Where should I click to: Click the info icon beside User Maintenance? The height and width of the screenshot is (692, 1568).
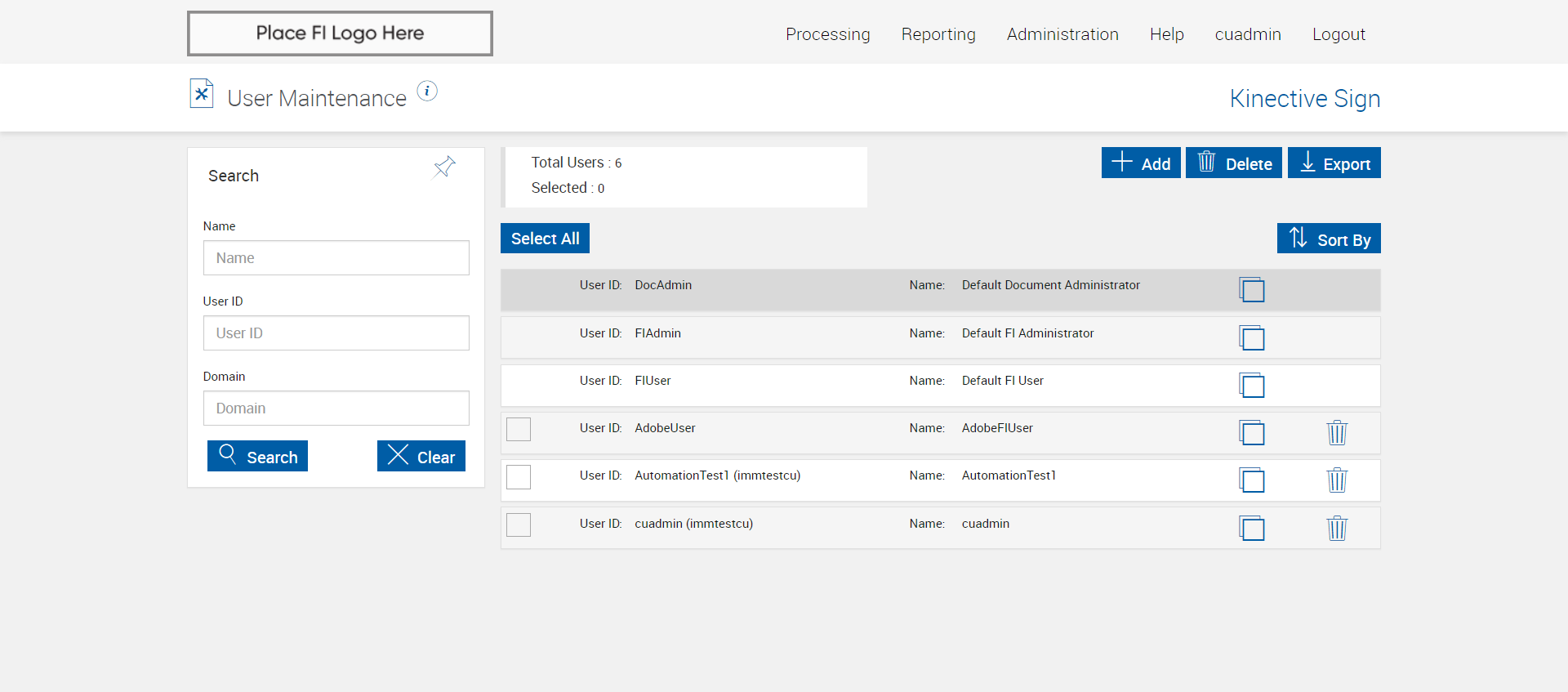(427, 92)
